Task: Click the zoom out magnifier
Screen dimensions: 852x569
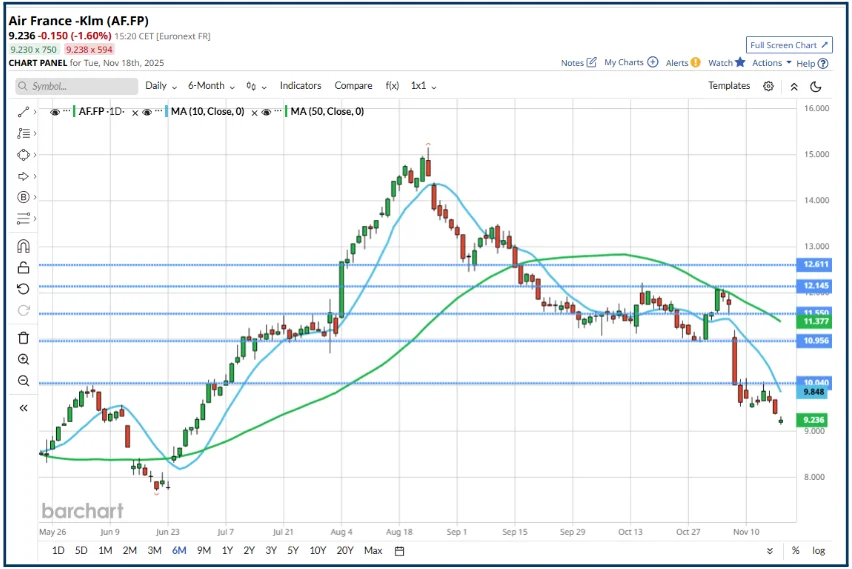Action: click(x=23, y=380)
